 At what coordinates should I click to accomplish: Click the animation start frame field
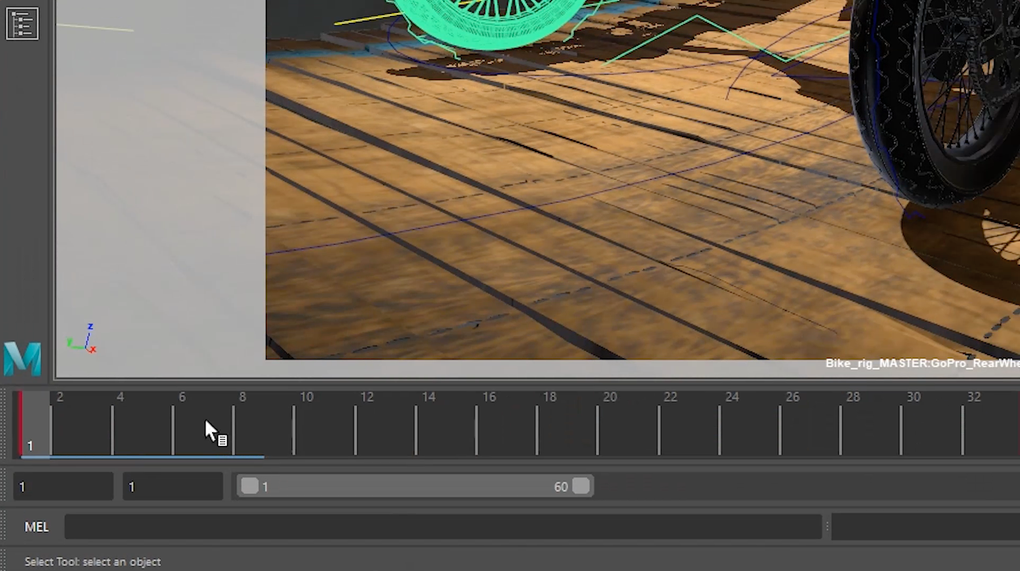point(63,486)
